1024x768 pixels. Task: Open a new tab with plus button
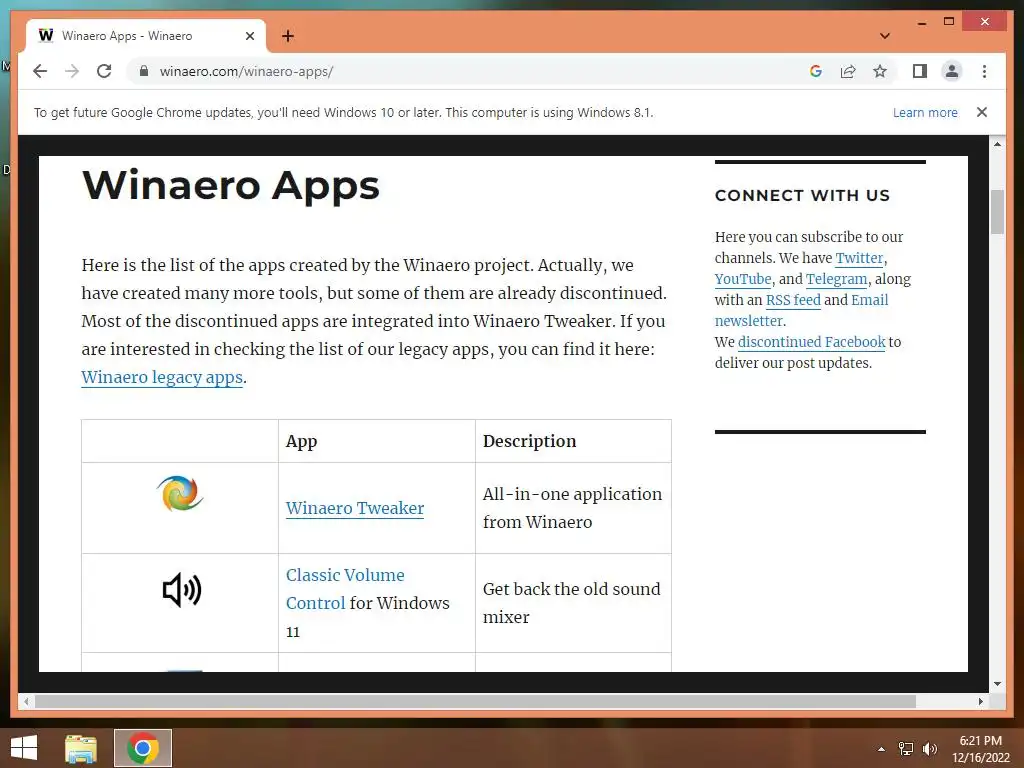point(288,36)
